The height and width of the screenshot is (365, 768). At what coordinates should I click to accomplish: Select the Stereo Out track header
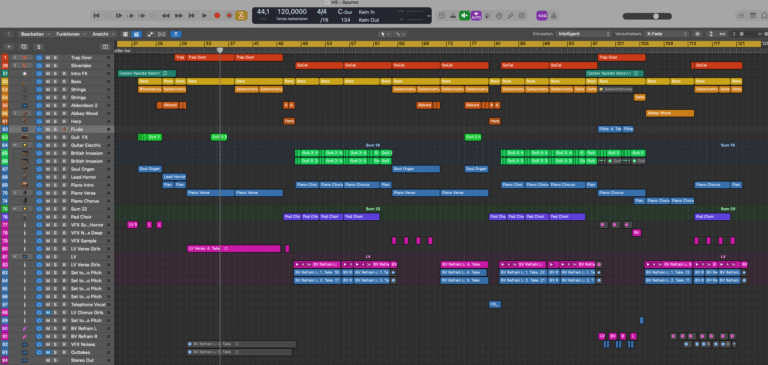tap(57, 361)
